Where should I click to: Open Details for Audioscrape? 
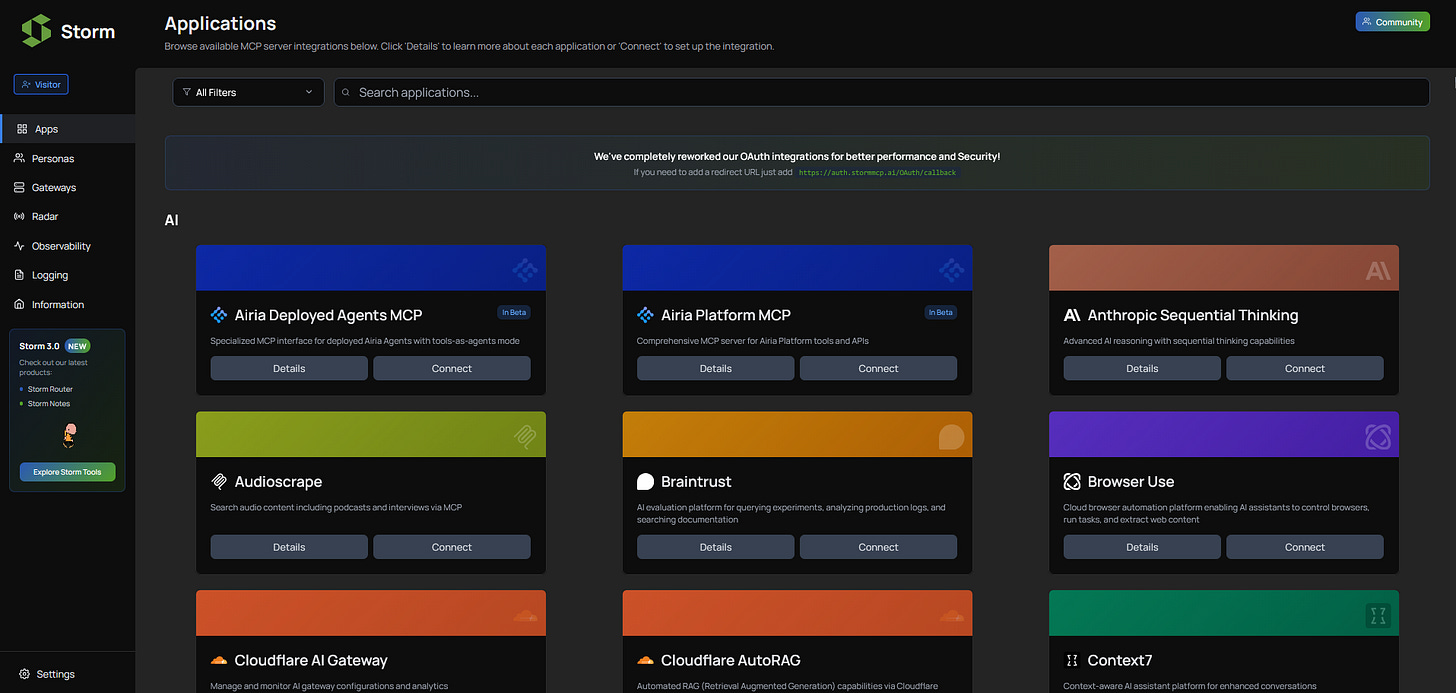(x=289, y=547)
